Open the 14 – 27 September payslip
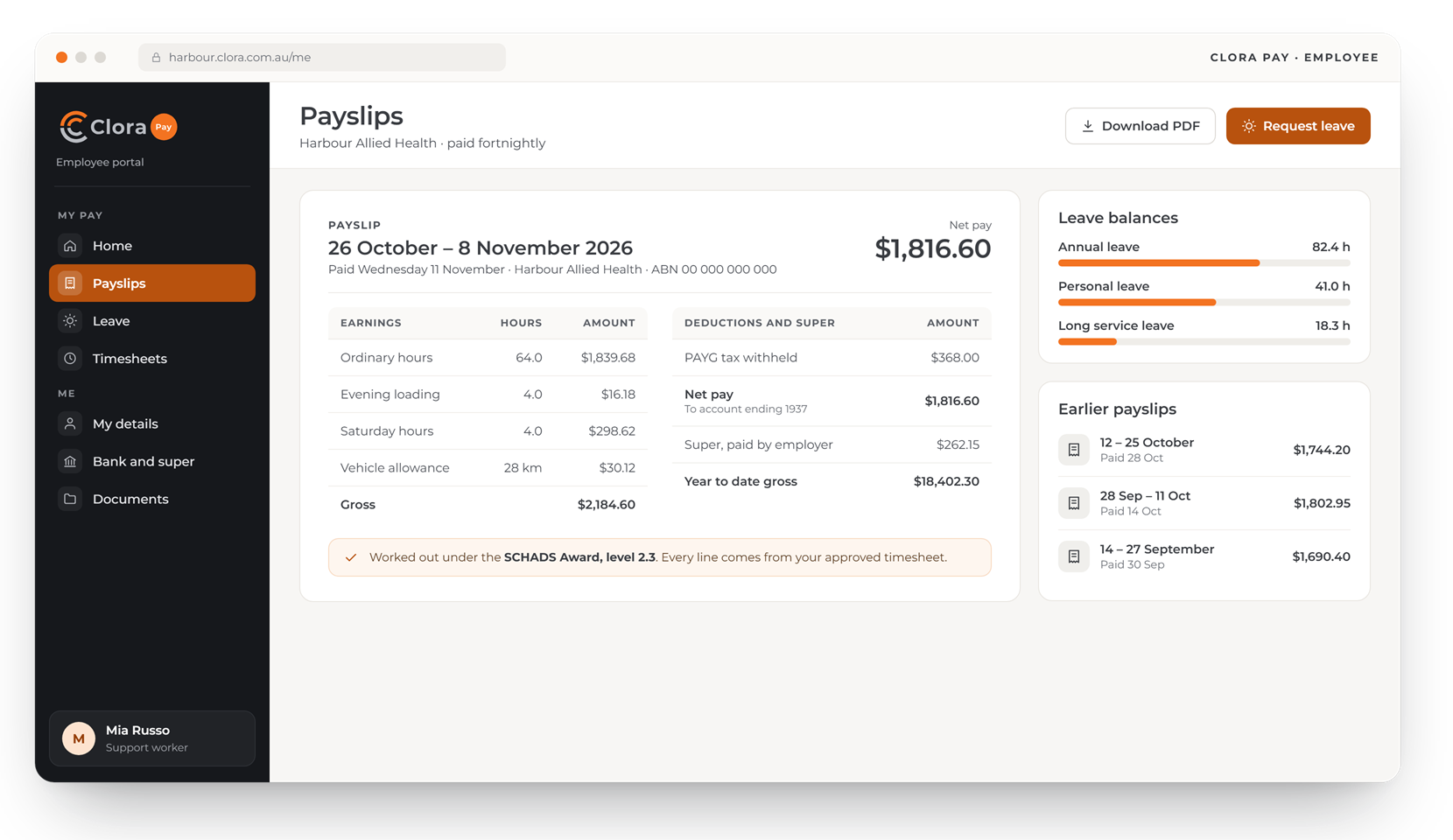Image resolution: width=1453 pixels, height=840 pixels. click(1204, 556)
